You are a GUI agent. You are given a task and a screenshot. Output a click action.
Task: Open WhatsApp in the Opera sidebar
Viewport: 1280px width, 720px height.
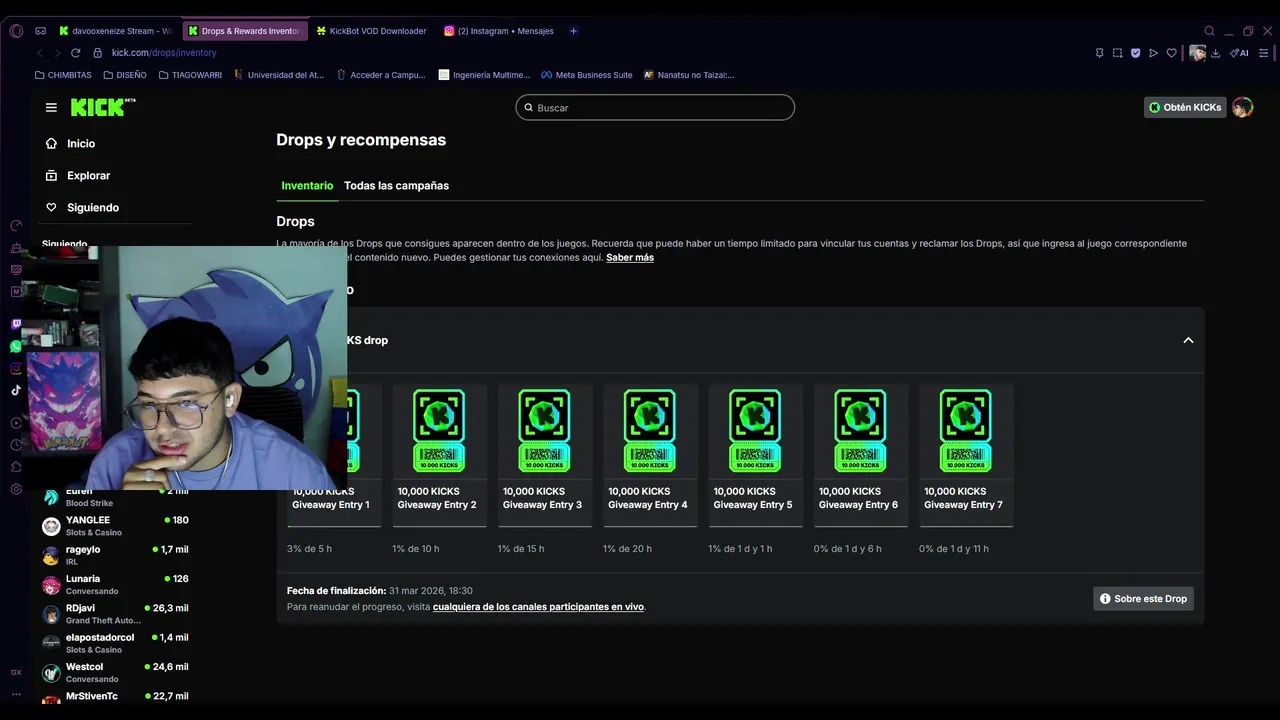coord(16,346)
